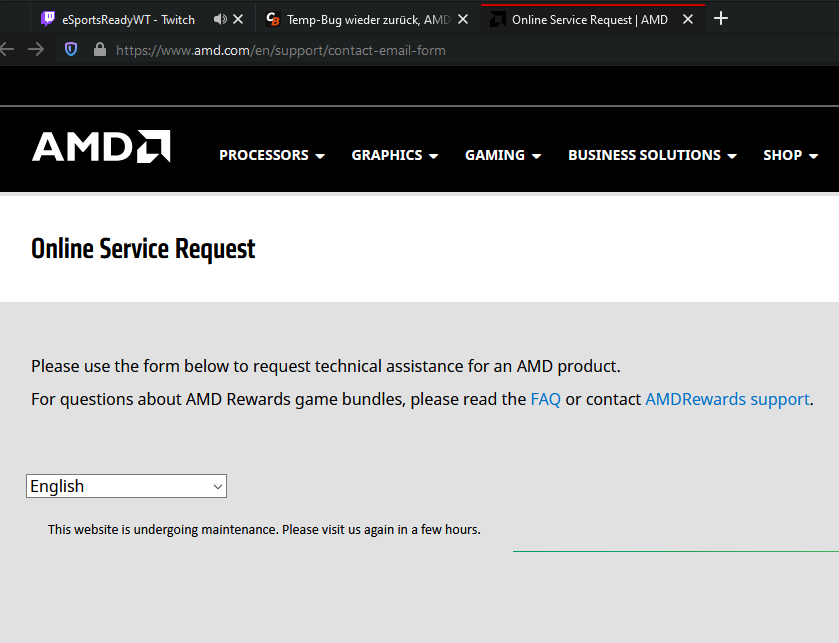The width and height of the screenshot is (839, 643).
Task: Expand the GAMING dropdown arrow
Action: coord(536,156)
